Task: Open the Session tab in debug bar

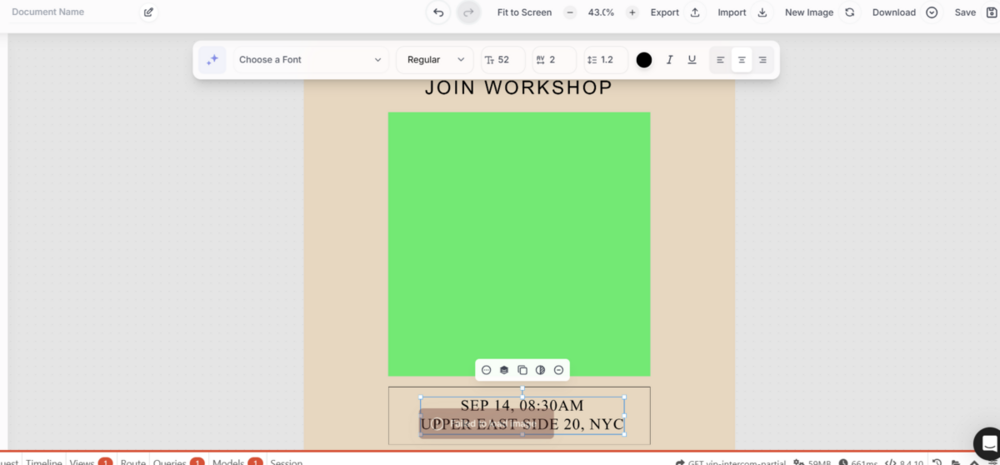Action: coord(286,462)
